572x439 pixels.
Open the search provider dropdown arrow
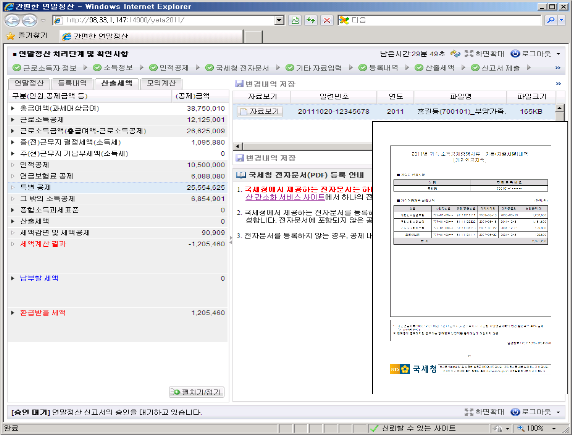click(x=562, y=20)
